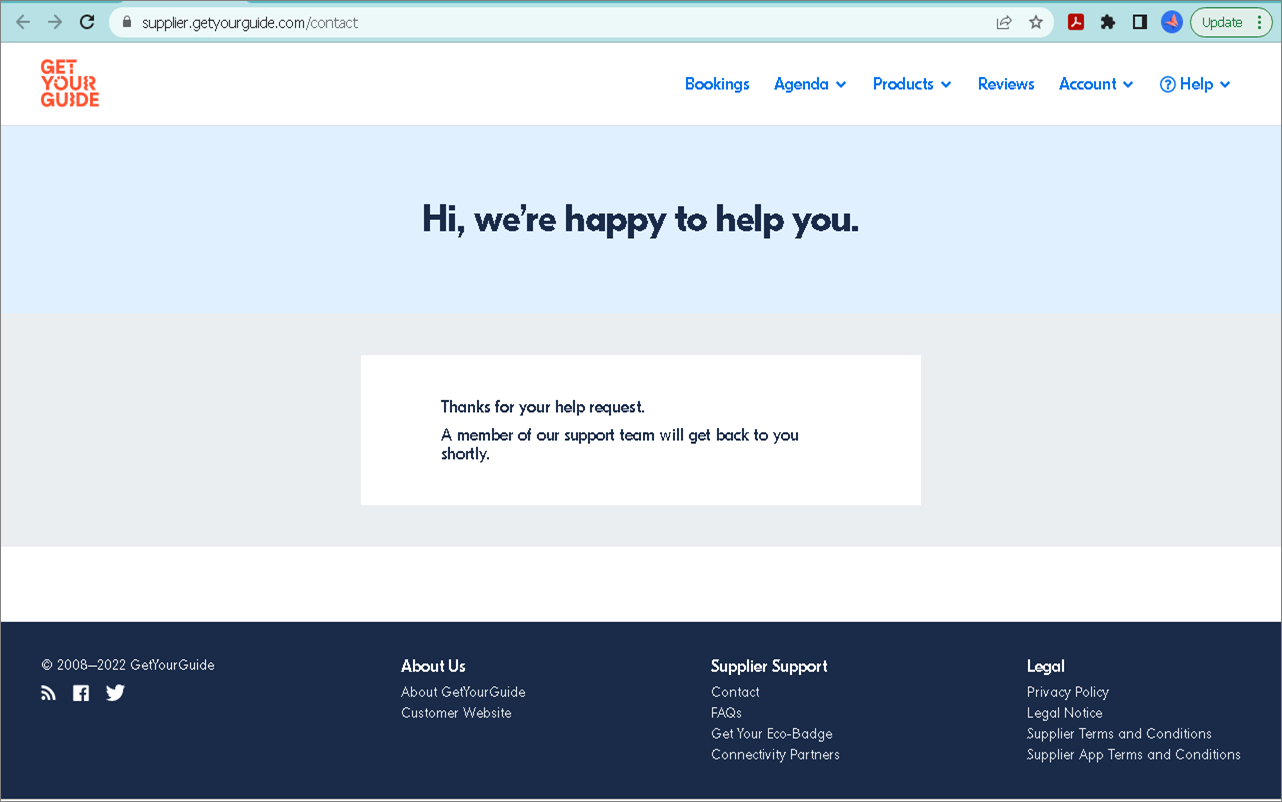Image resolution: width=1282 pixels, height=802 pixels.
Task: Click the Adobe PDF extension icon
Action: click(x=1076, y=21)
